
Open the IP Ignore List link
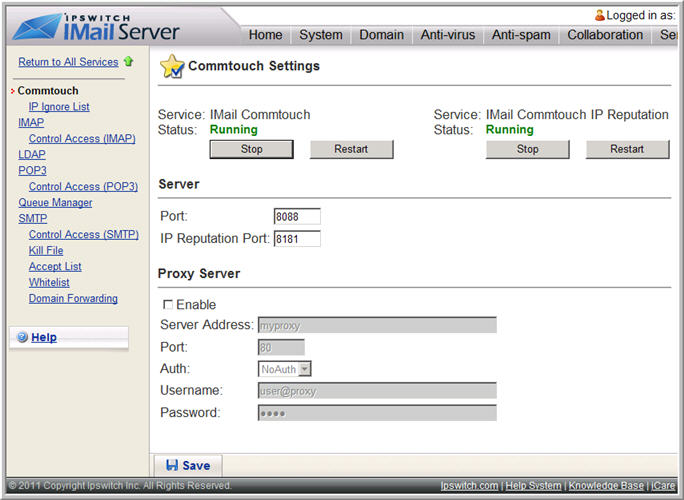59,106
